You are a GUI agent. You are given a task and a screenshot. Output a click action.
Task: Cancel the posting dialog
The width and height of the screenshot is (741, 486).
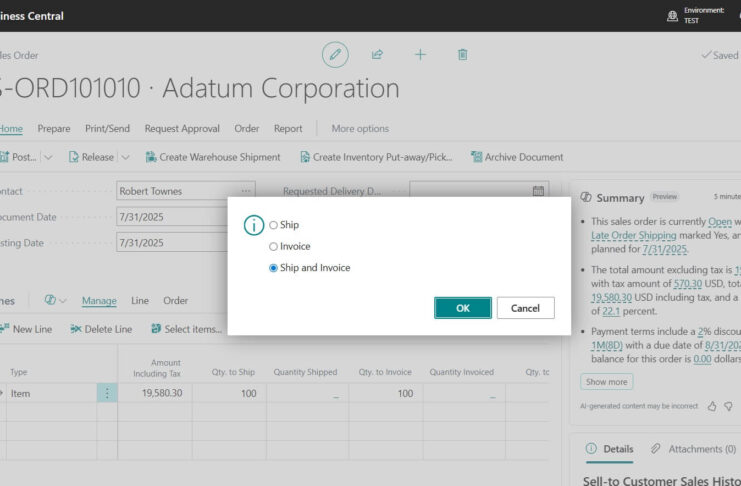click(526, 308)
